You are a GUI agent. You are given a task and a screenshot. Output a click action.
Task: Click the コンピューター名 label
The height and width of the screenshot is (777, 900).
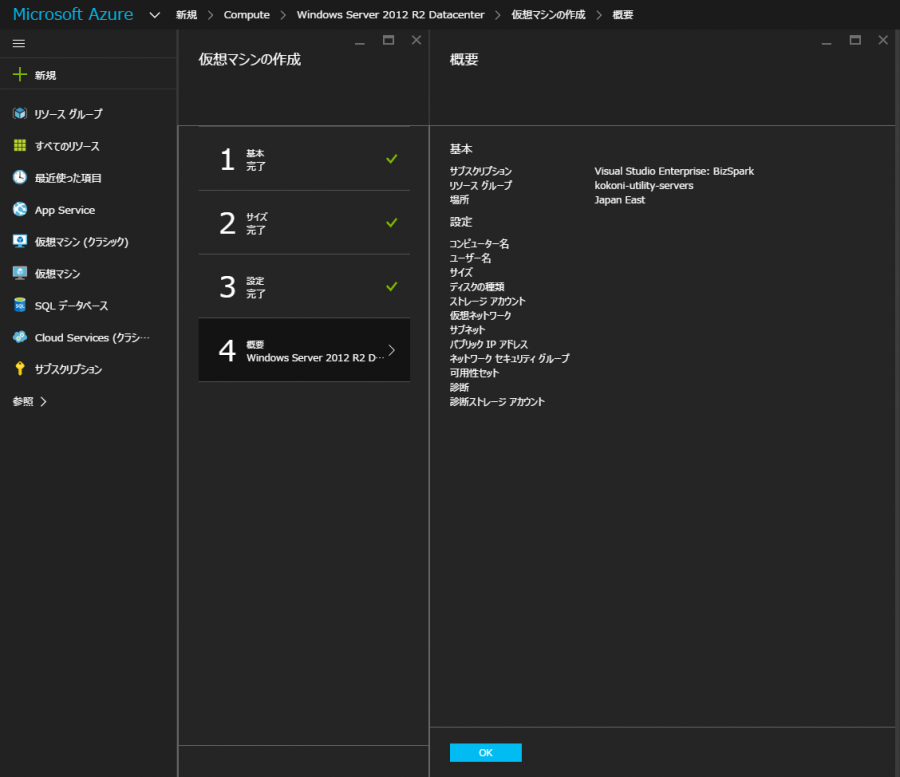point(479,244)
